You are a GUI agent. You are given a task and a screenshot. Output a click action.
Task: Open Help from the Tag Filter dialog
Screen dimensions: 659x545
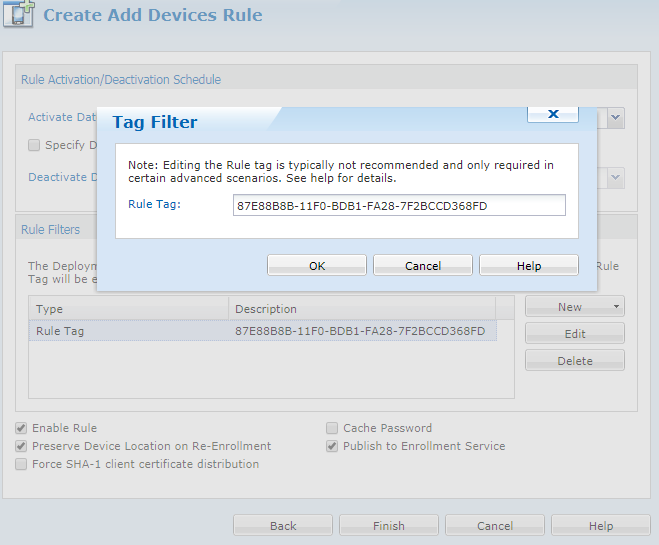click(529, 265)
